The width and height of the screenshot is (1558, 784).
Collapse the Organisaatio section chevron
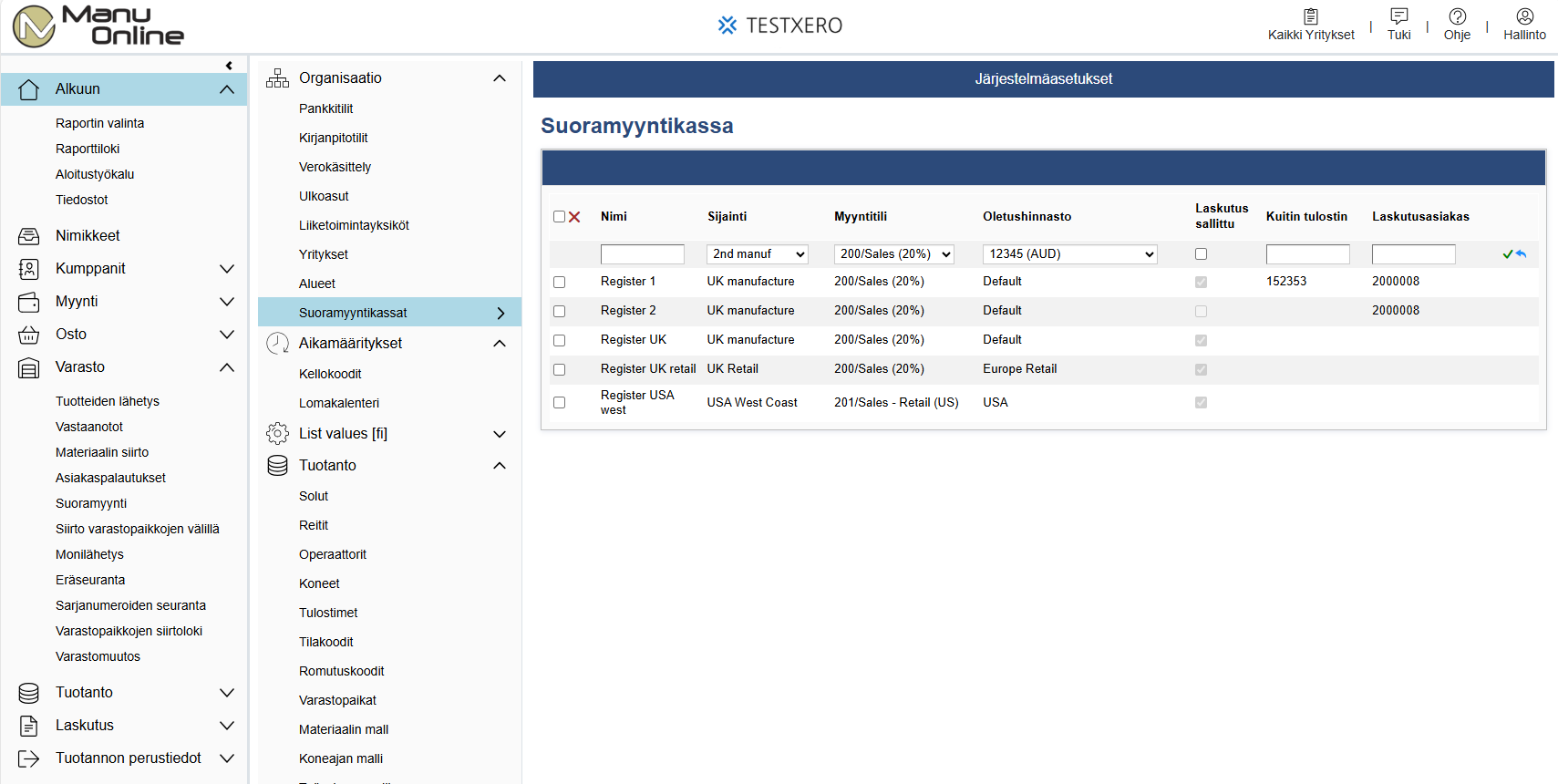pyautogui.click(x=500, y=78)
